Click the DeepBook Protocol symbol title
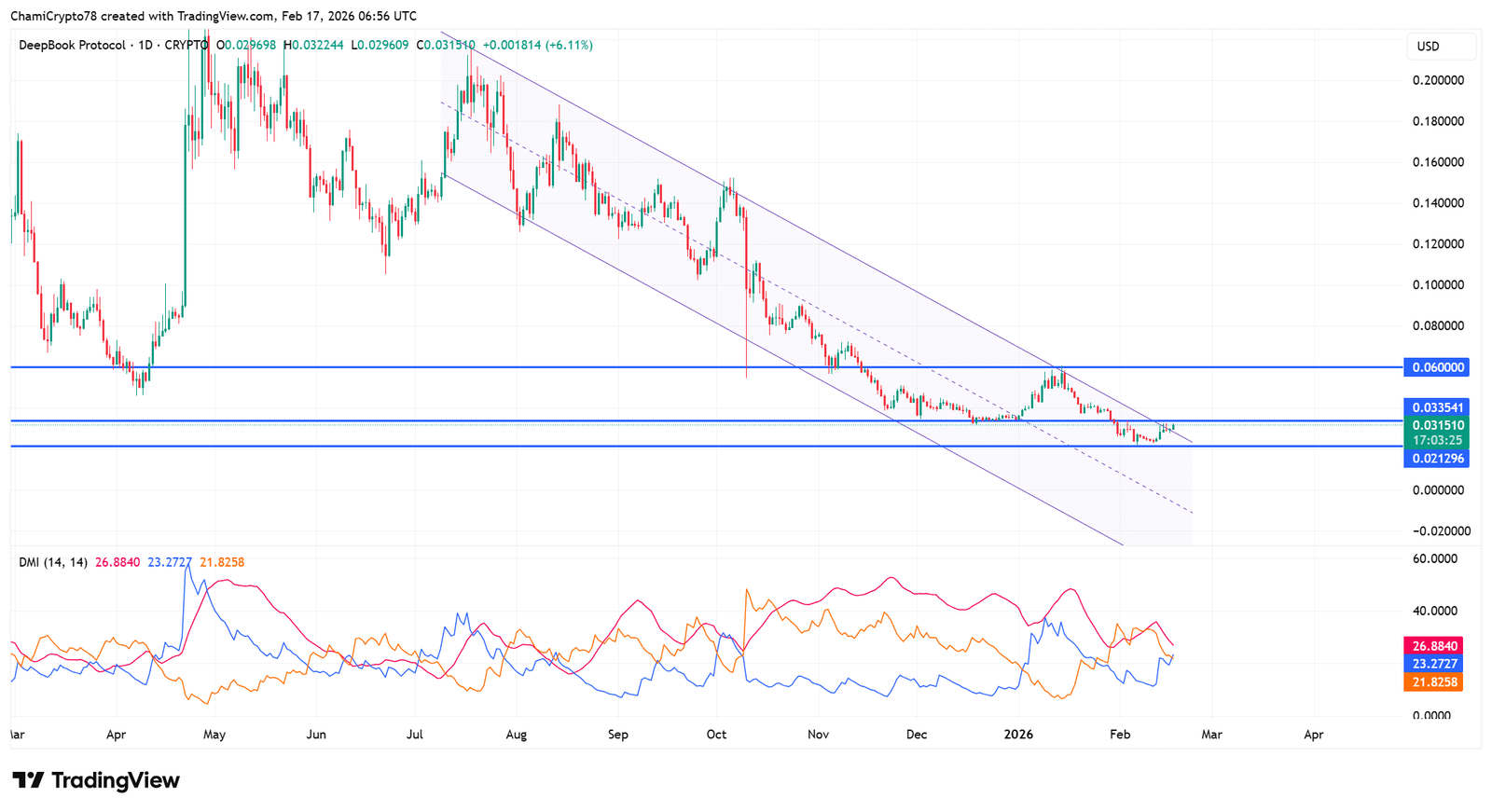Viewport: 1492px width, 812px height. [72, 45]
